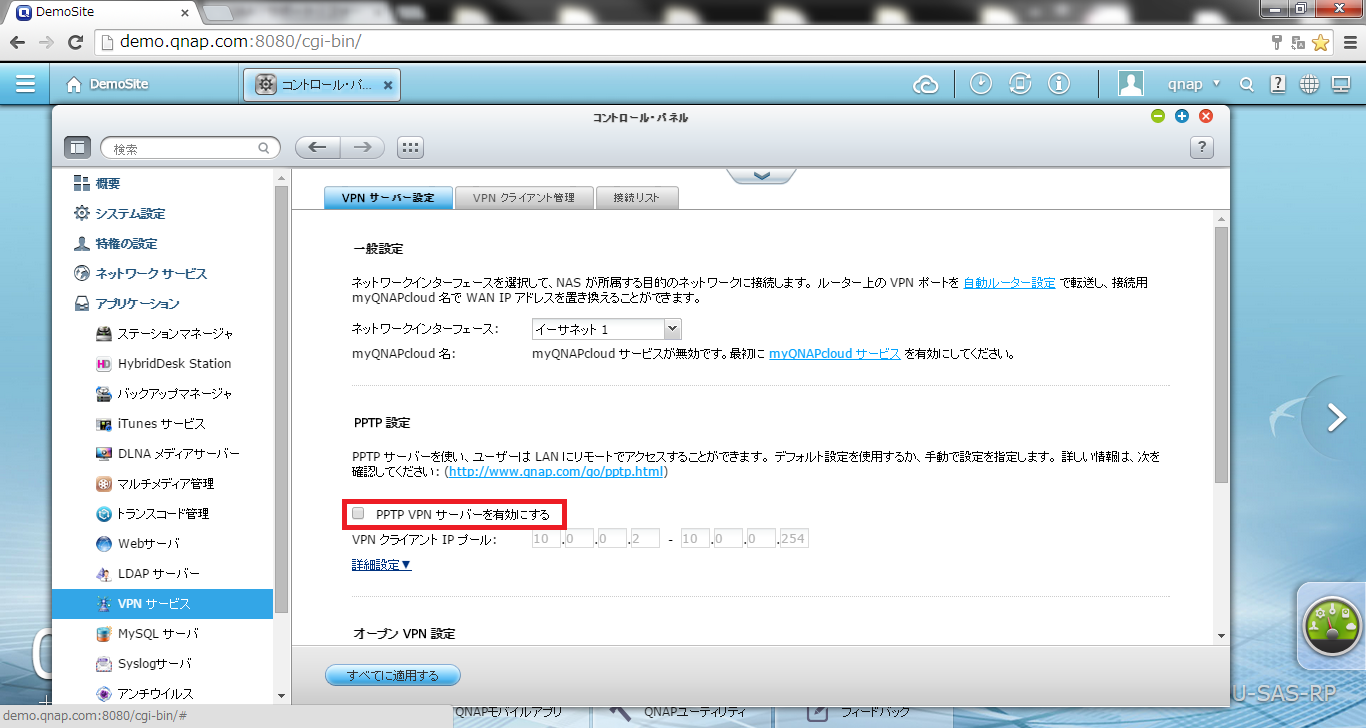Expand the collapsed top panel chevron
Screen dimensions: 1366x728
tap(761, 176)
